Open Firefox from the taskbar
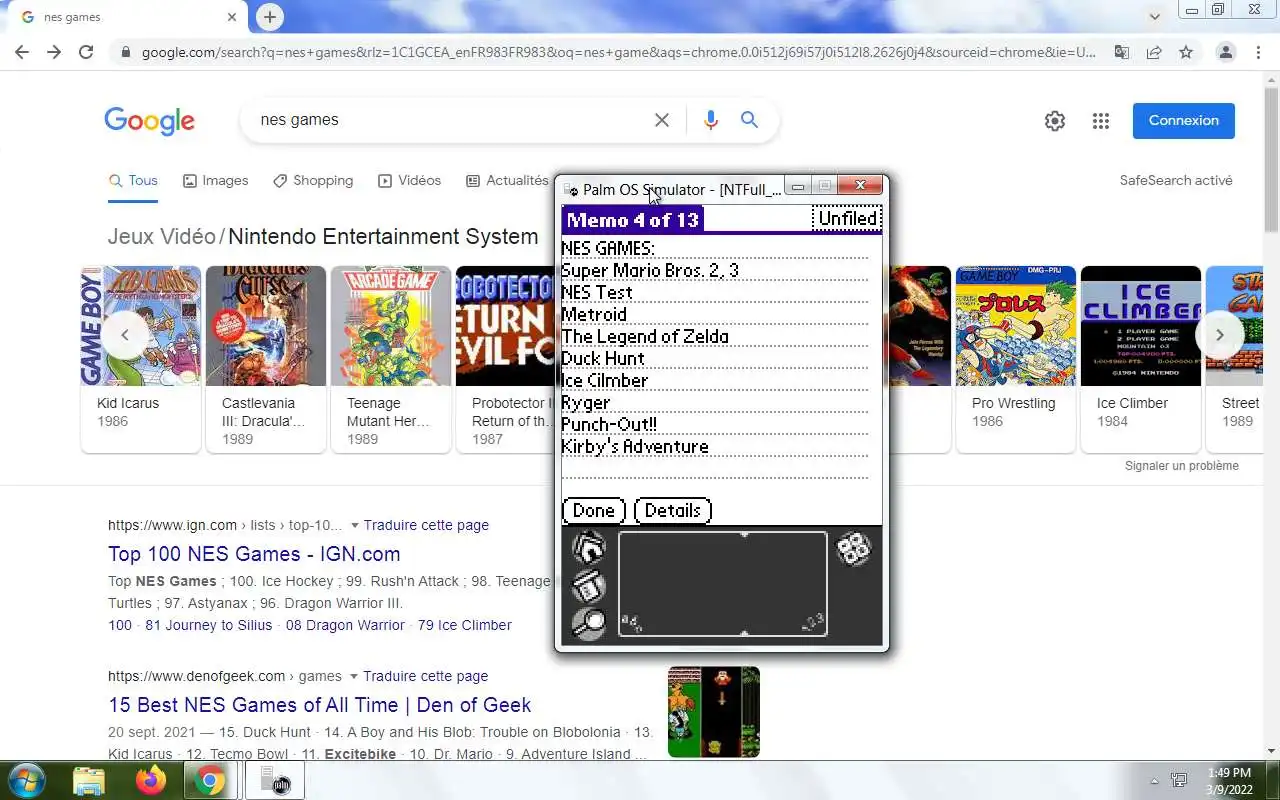This screenshot has width=1280, height=800. (x=151, y=780)
